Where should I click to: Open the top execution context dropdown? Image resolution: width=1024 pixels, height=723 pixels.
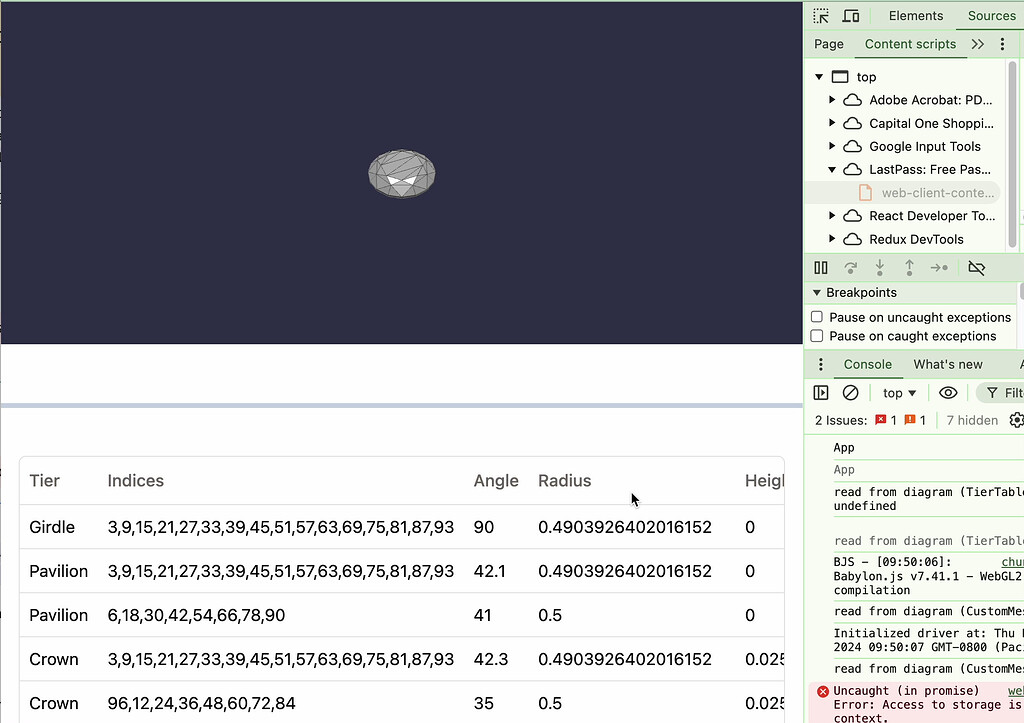(898, 392)
